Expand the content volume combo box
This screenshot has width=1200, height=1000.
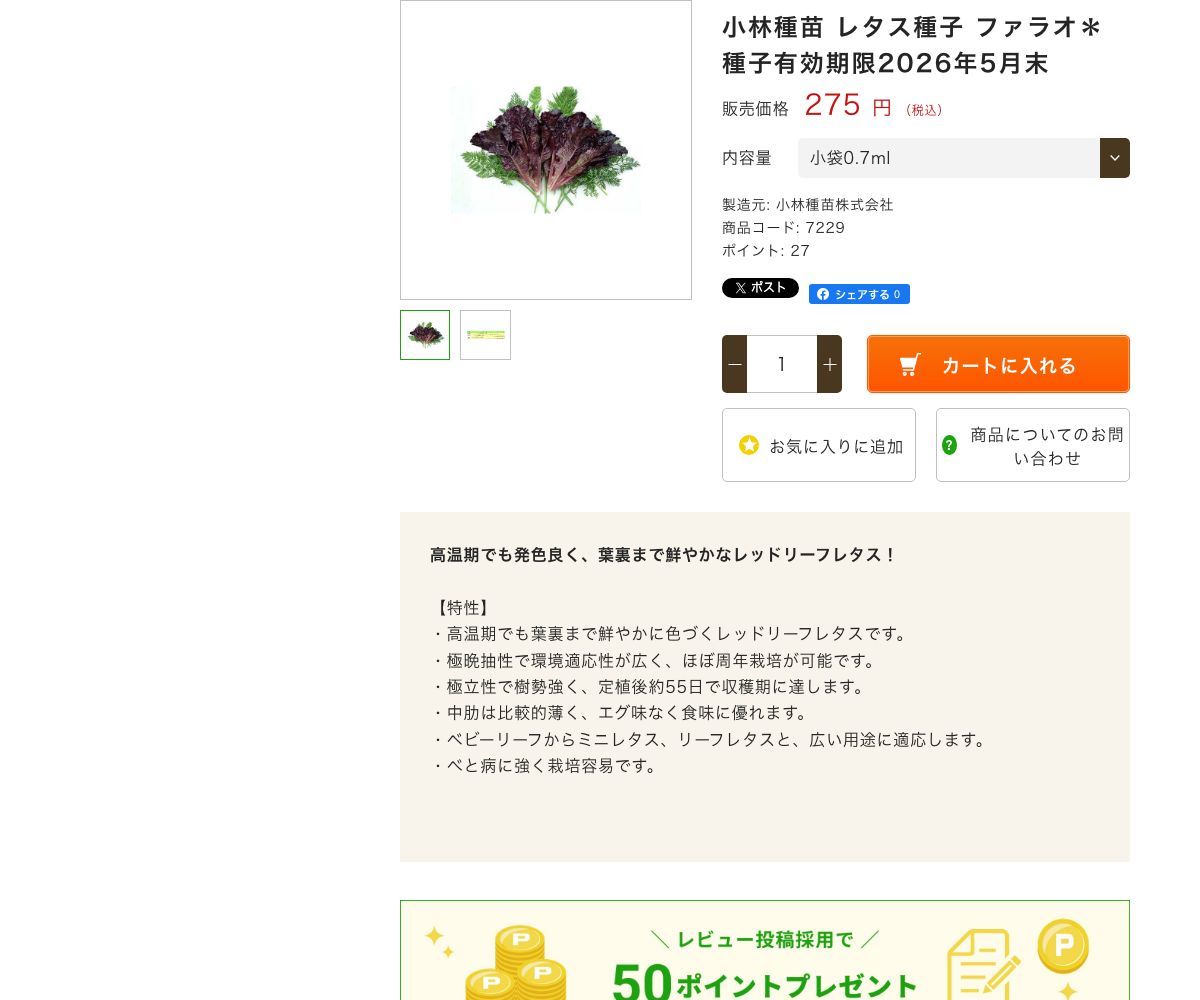pos(950,158)
